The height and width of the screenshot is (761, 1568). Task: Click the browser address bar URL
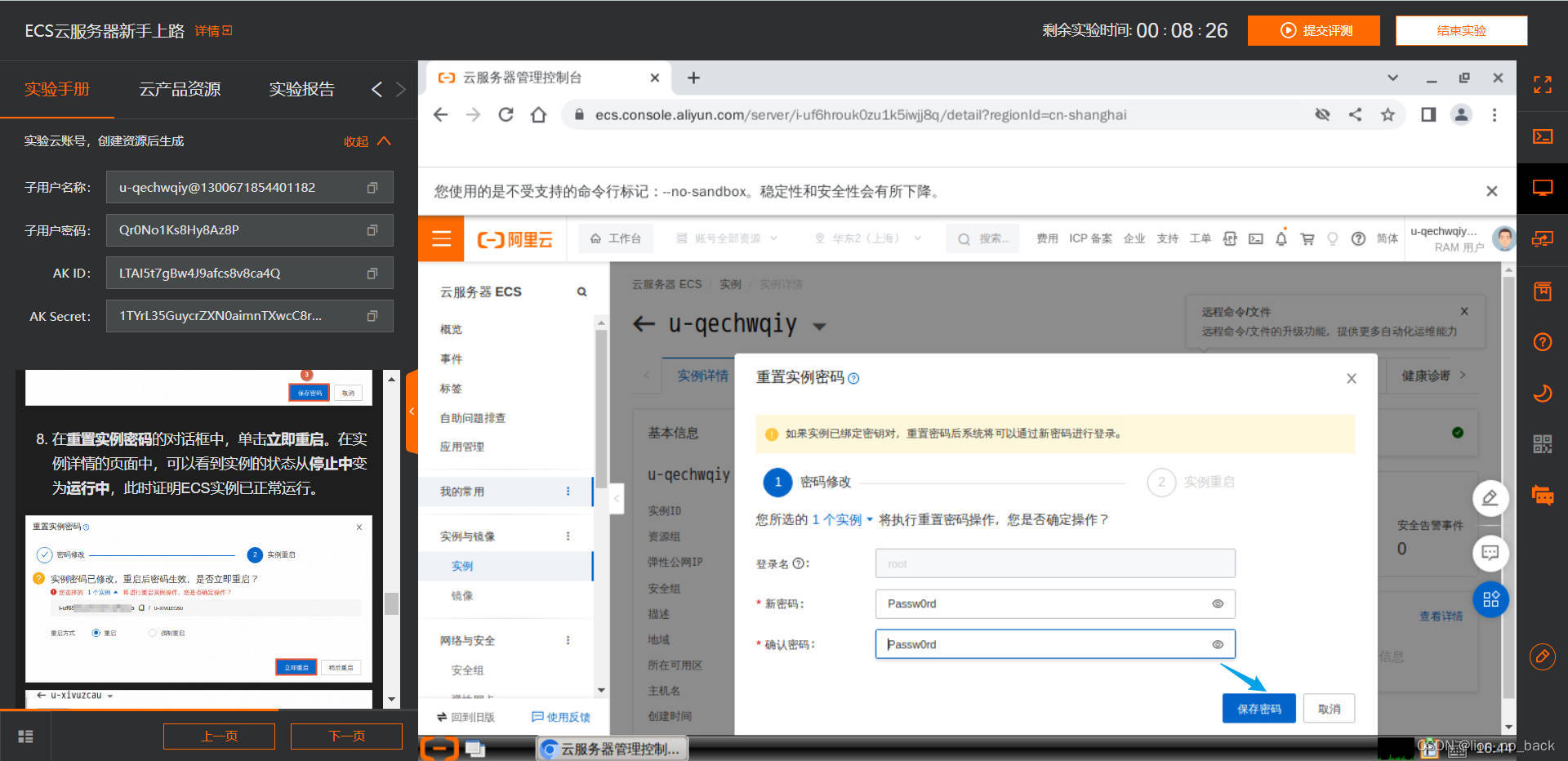(x=861, y=115)
